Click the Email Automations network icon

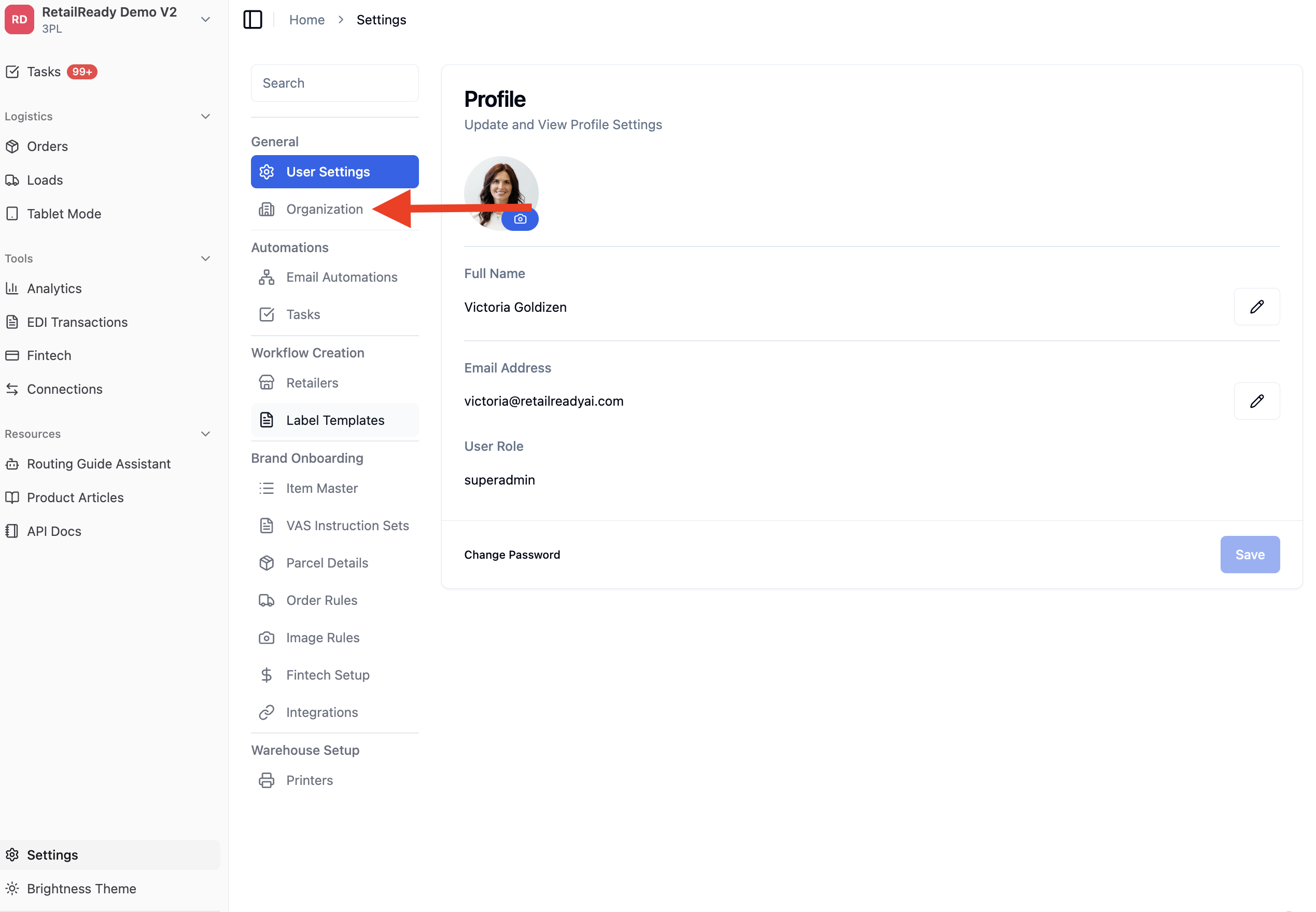(x=267, y=277)
